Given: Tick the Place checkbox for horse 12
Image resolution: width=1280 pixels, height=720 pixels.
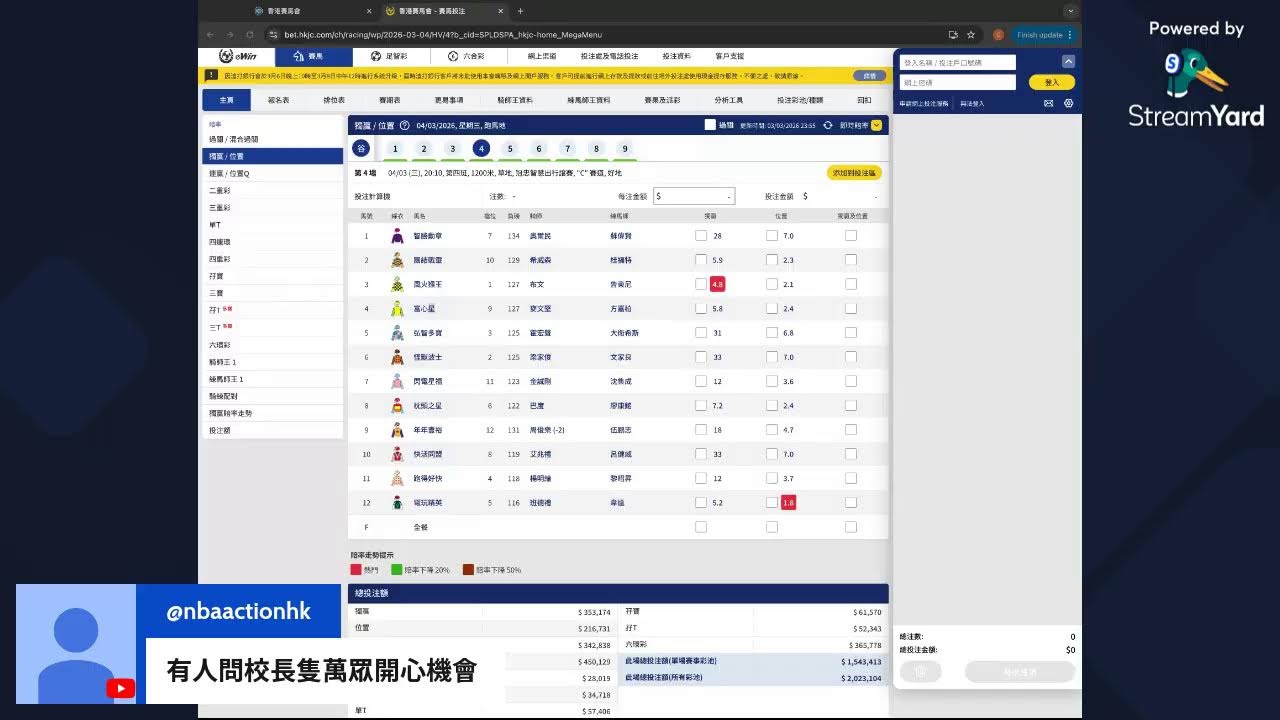Looking at the screenshot, I should [772, 502].
